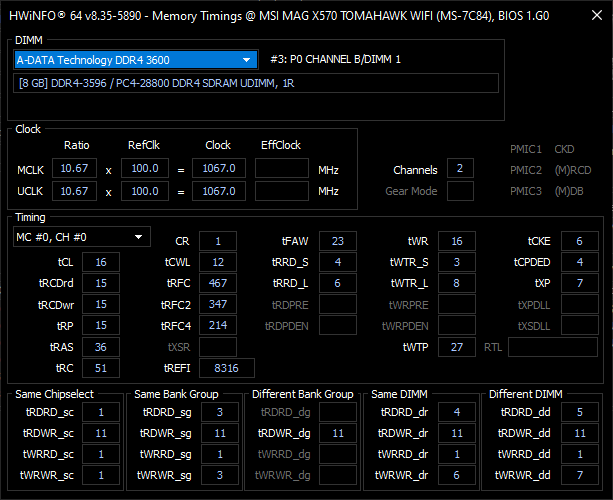Viewport: 613px width, 500px height.
Task: Click the 'Same Bank Group' group heading
Action: [176, 394]
